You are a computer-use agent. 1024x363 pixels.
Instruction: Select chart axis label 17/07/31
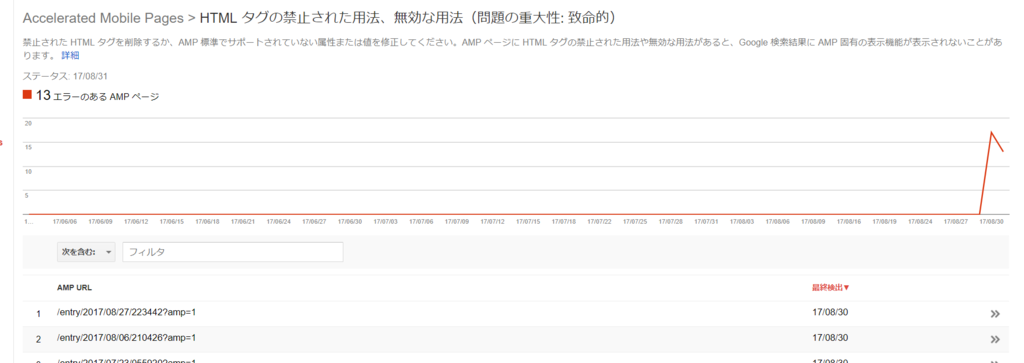(x=706, y=222)
